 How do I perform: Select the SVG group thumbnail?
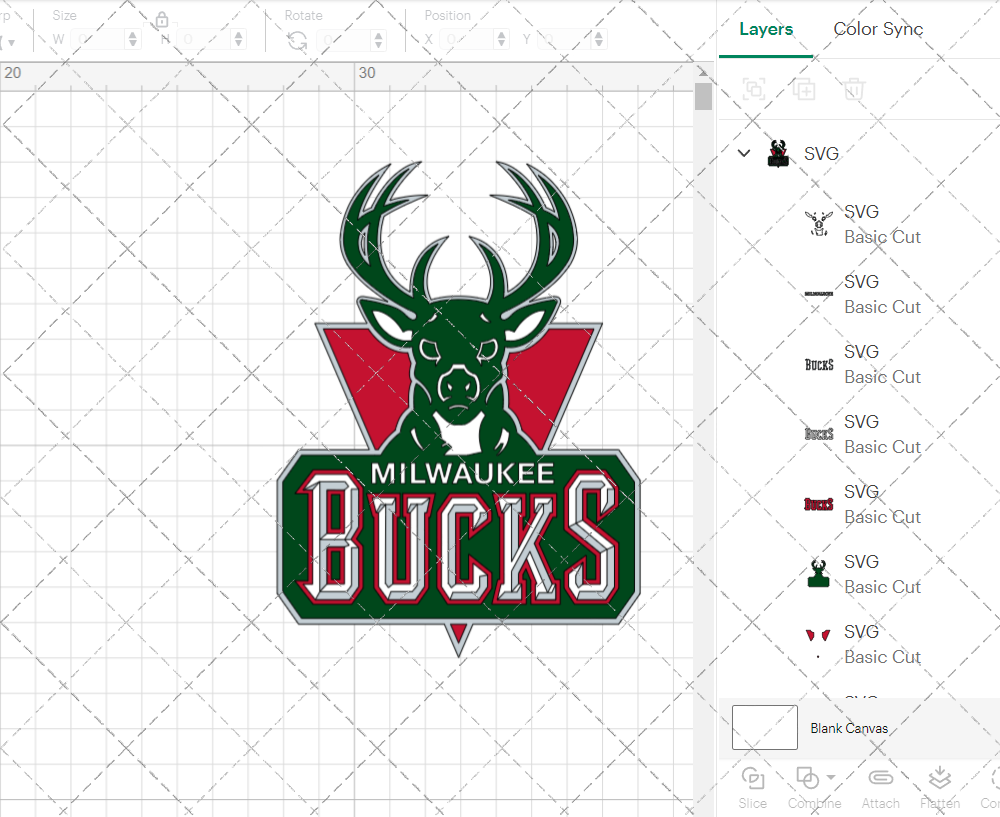click(777, 154)
